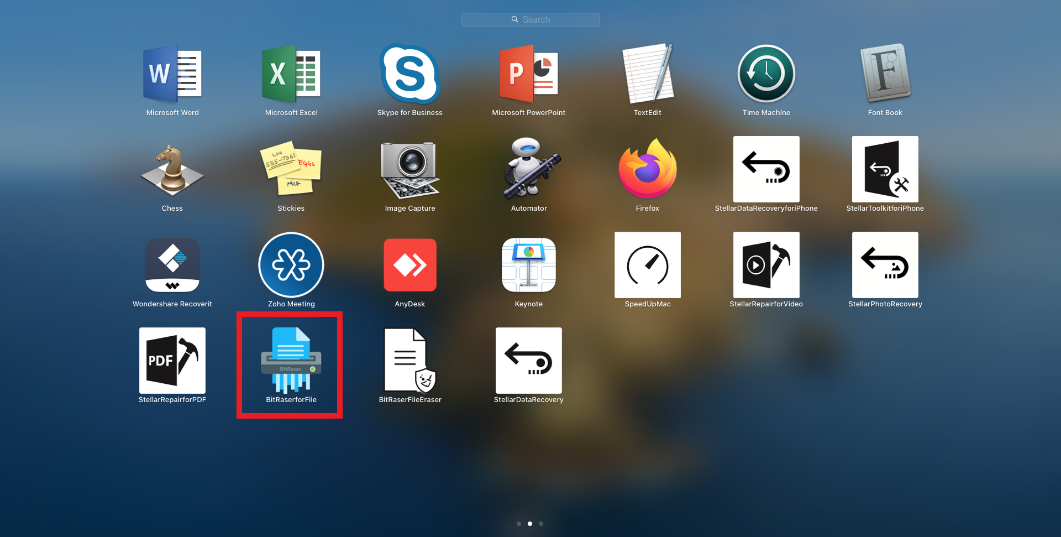
Task: Launch Image Capture
Action: tap(410, 169)
